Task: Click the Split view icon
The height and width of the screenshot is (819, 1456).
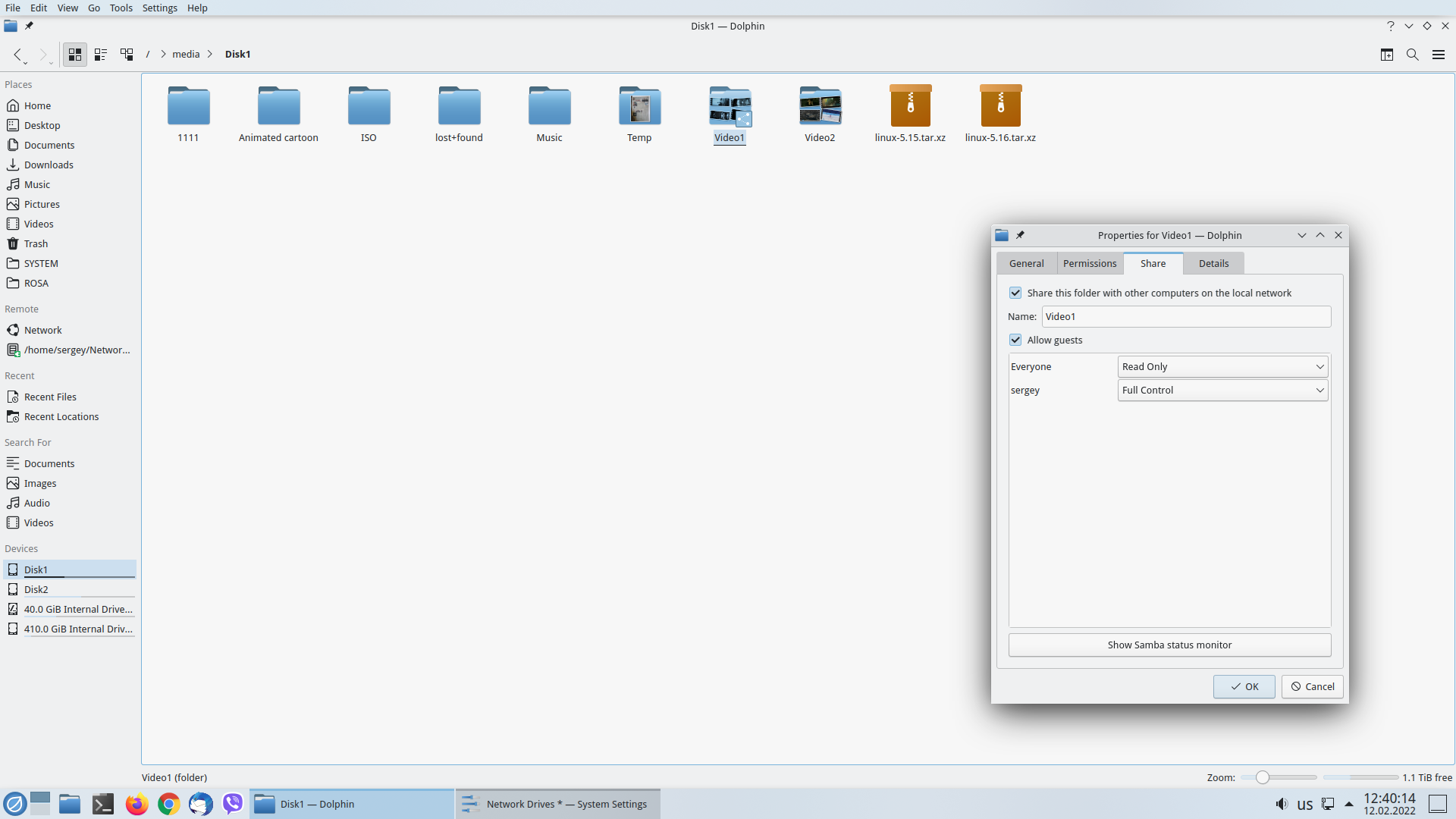Action: [x=1386, y=55]
